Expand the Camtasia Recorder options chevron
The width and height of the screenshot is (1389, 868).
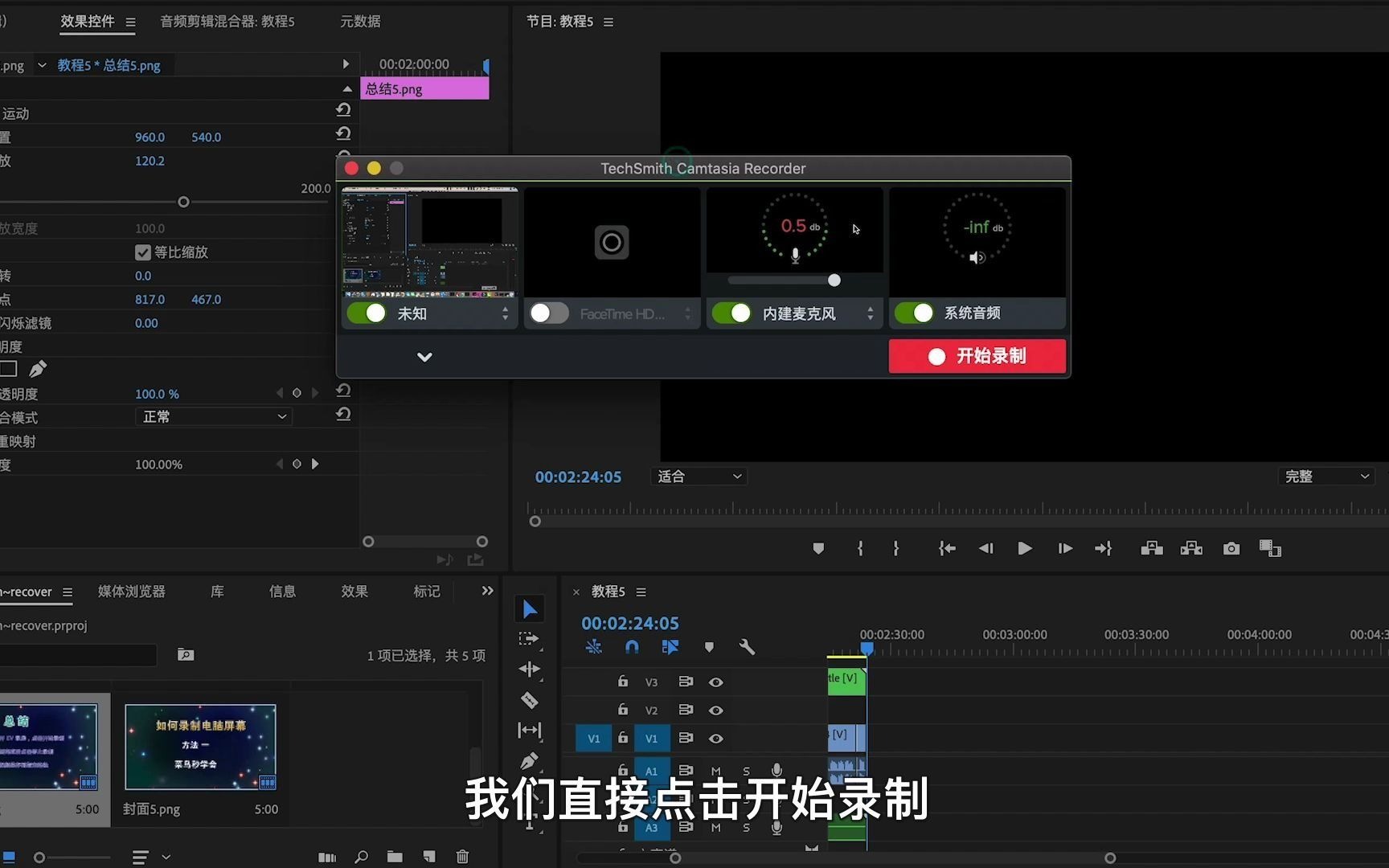(x=424, y=356)
